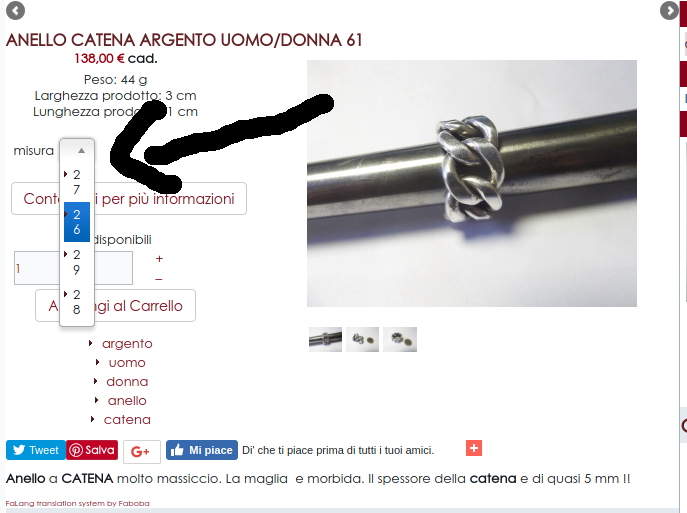This screenshot has height=513, width=687.
Task: Select size 28 option
Action: (77, 302)
